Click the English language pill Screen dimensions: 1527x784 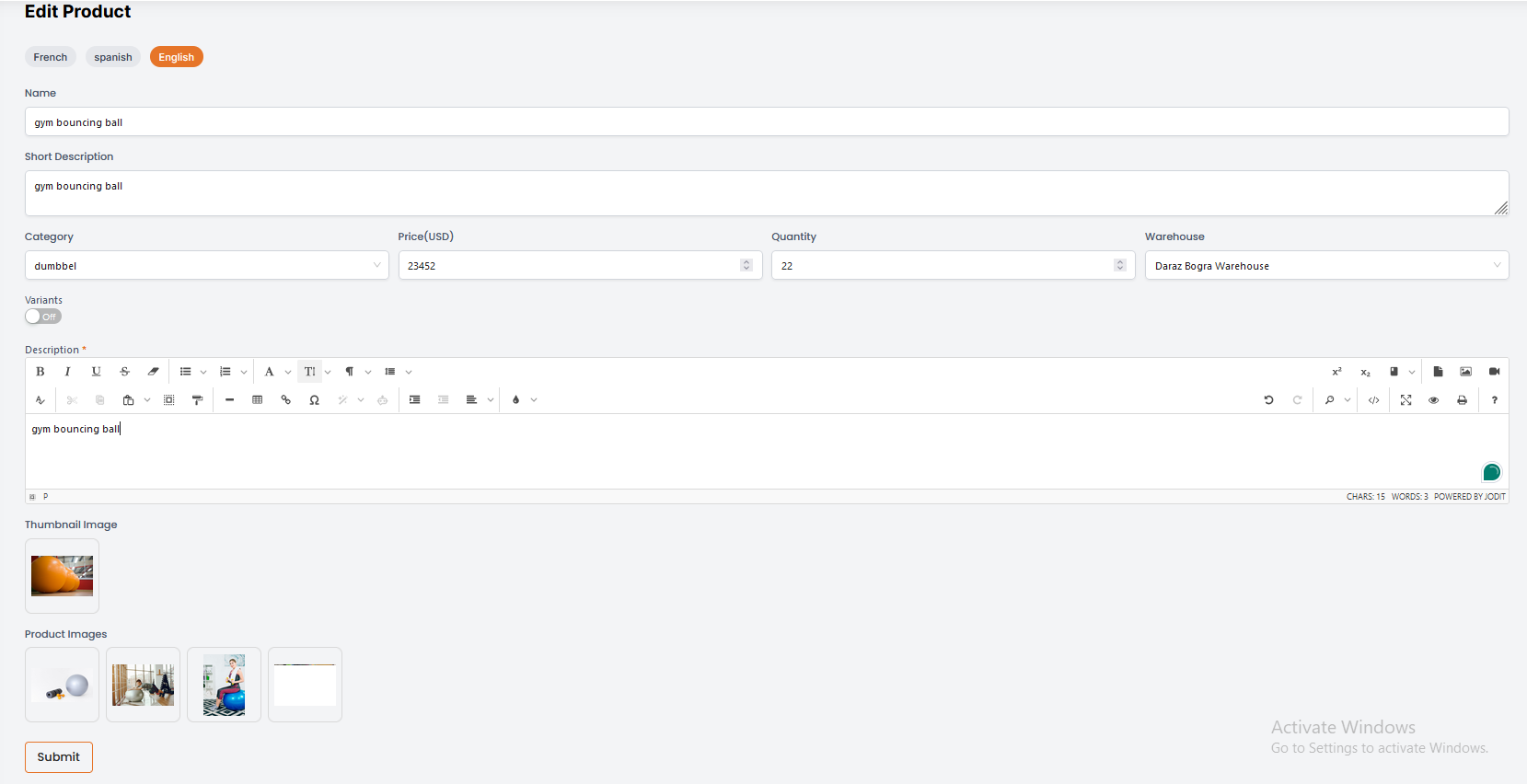click(x=176, y=57)
